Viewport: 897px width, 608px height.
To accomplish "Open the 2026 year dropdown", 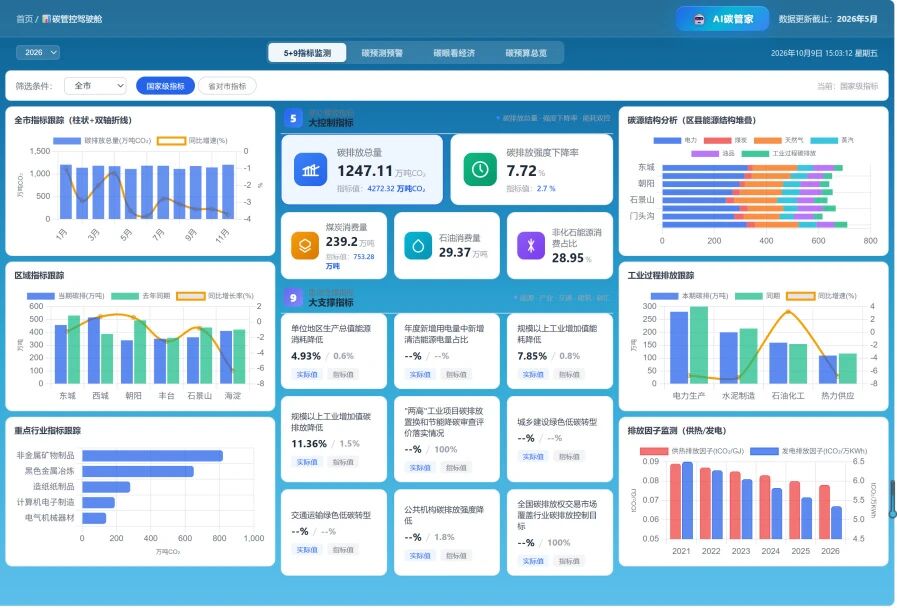I will [x=38, y=52].
